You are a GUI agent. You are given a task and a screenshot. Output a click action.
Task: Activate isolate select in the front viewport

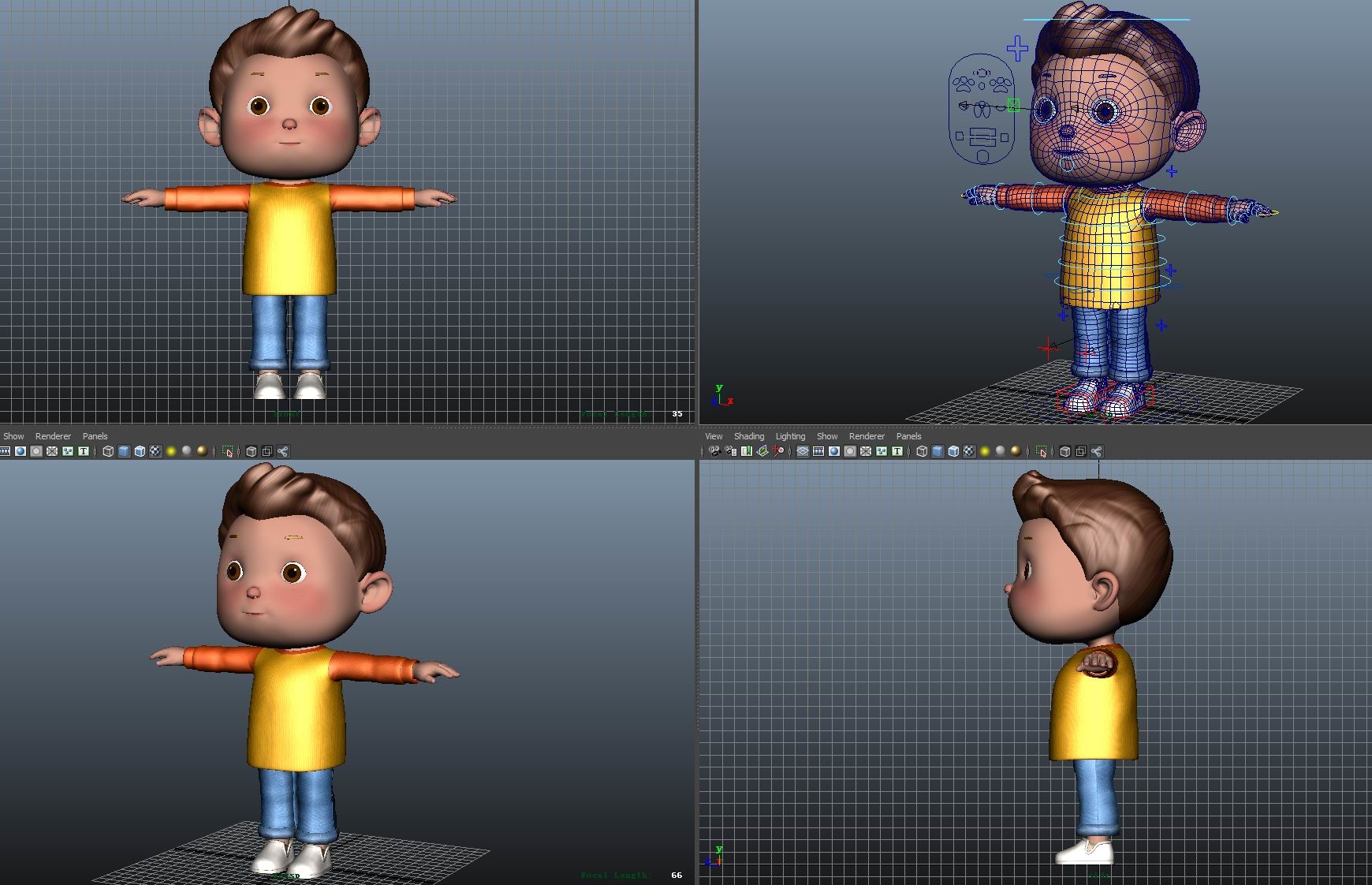[x=228, y=451]
